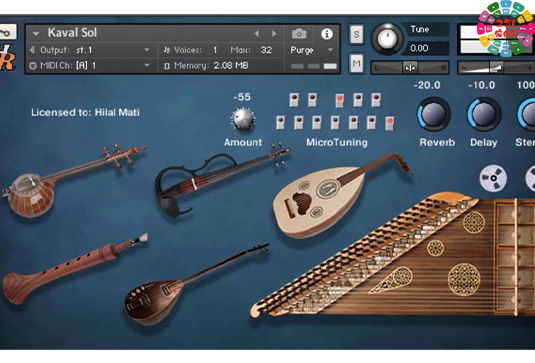Screen dimensions: 535x363
Task: Click the MIDI channel port icon
Action: (x=33, y=66)
